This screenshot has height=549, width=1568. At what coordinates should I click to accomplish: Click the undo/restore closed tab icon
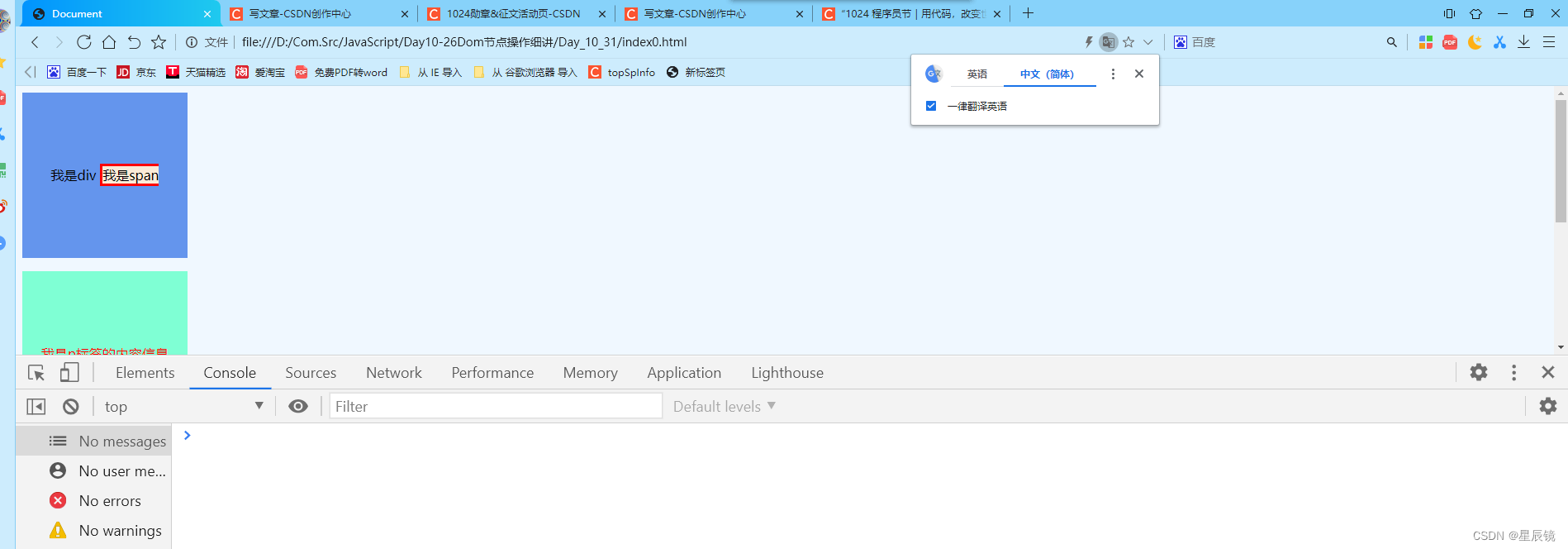134,42
